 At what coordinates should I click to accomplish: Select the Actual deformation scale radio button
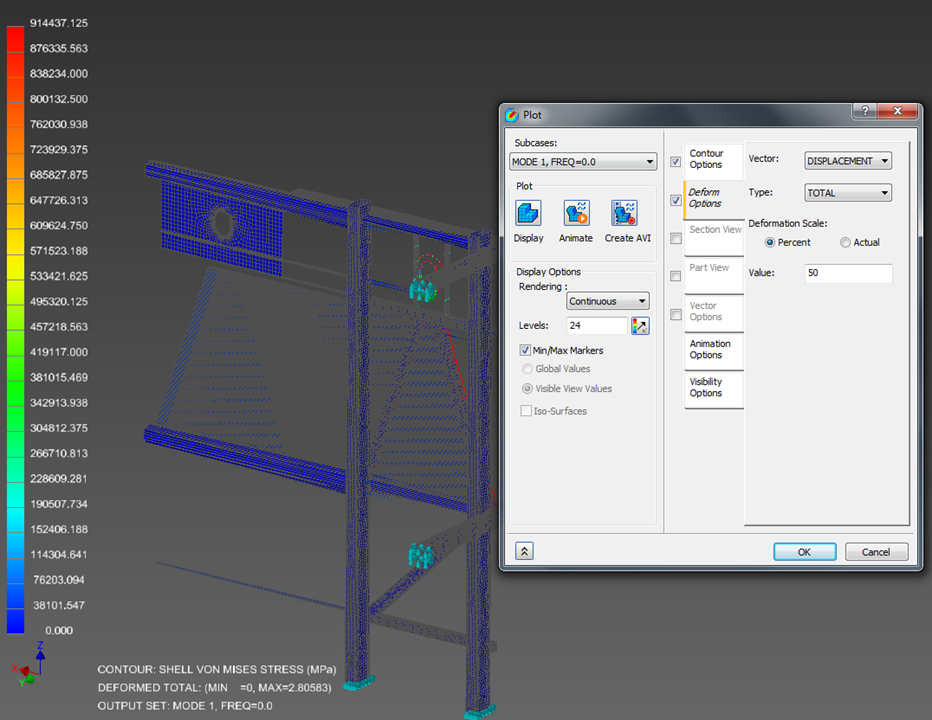point(845,242)
